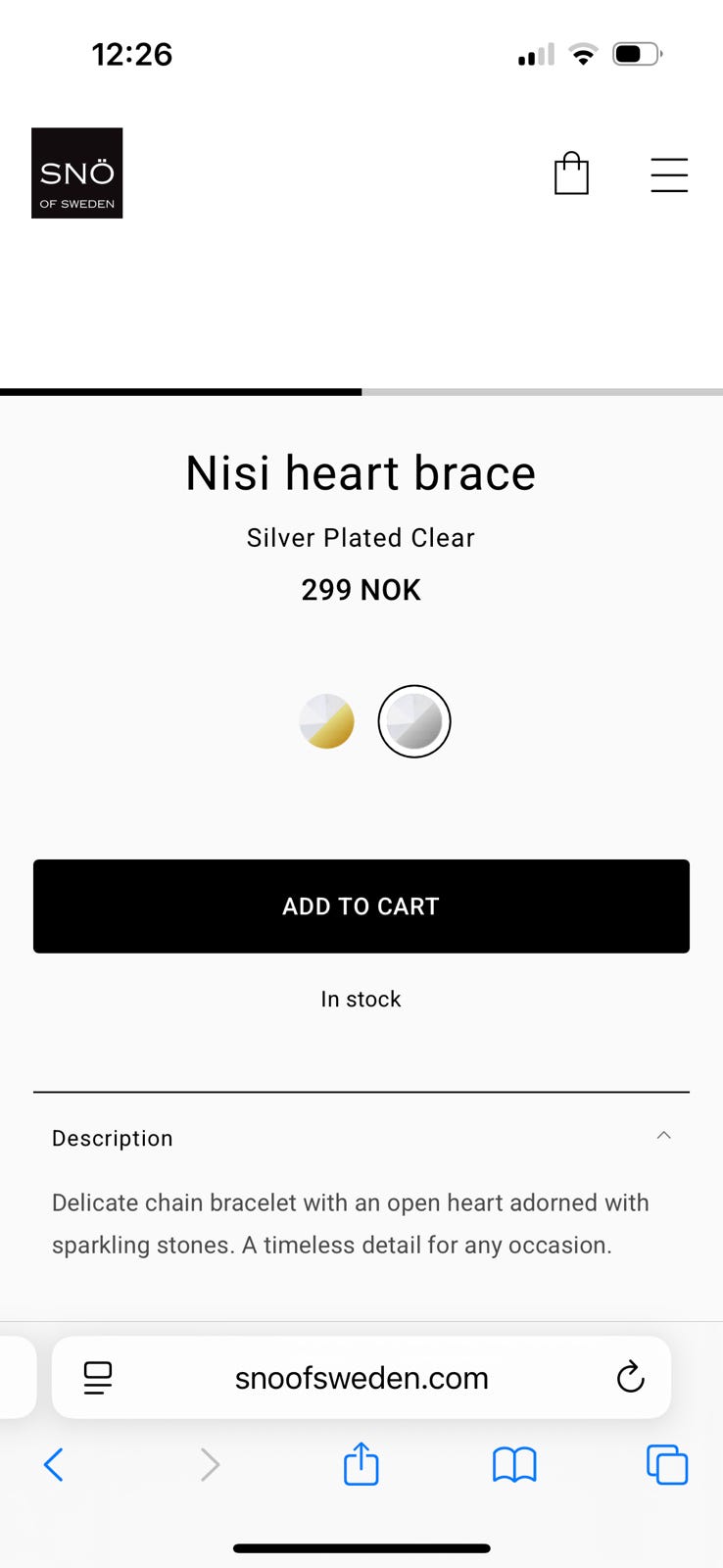Screen dimensions: 723x1568
Task: Tap the snoofsweden.com address bar
Action: (361, 1377)
